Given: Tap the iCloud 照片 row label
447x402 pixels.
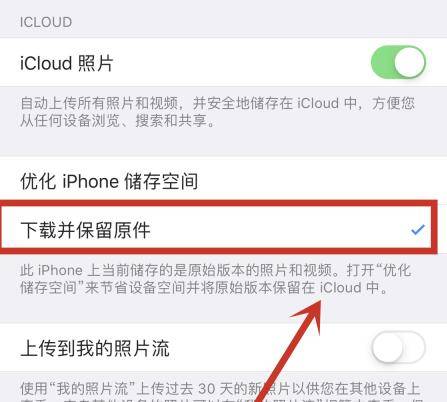Looking at the screenshot, I should coord(67,63).
